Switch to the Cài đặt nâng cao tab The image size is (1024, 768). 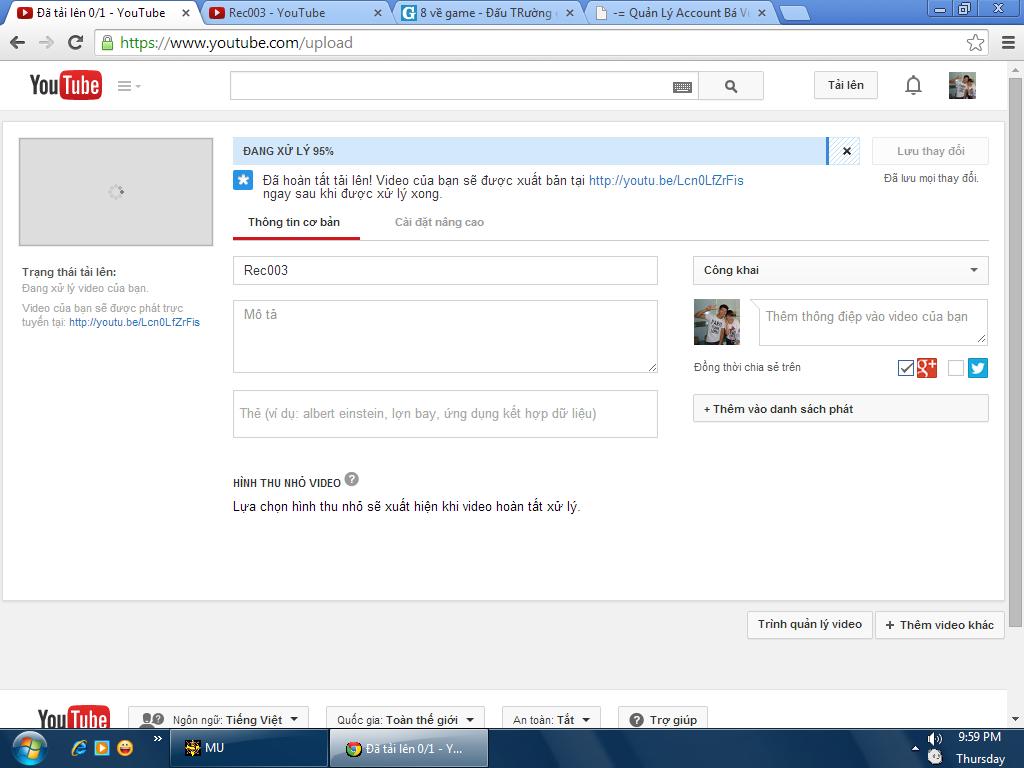coord(439,222)
